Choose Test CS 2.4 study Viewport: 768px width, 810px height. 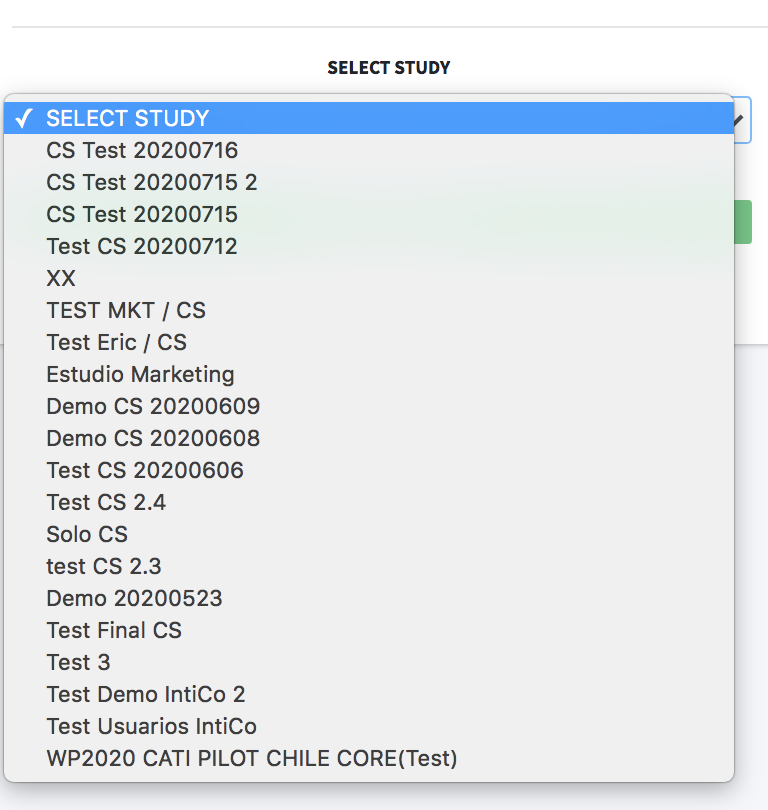(x=369, y=503)
